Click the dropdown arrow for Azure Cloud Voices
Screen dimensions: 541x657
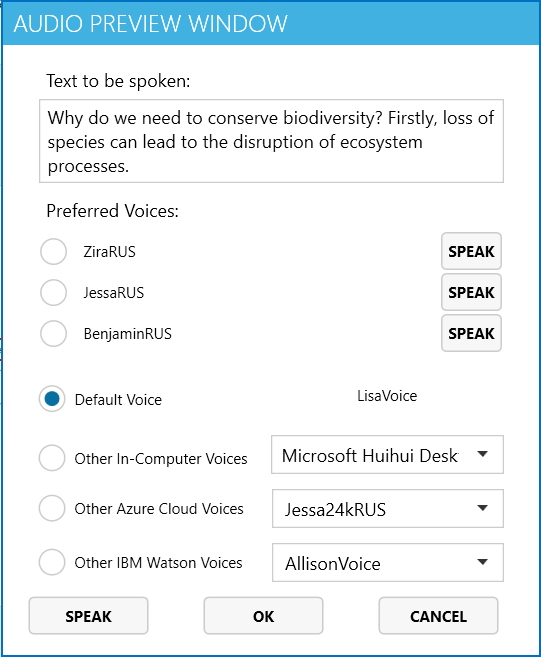click(483, 508)
